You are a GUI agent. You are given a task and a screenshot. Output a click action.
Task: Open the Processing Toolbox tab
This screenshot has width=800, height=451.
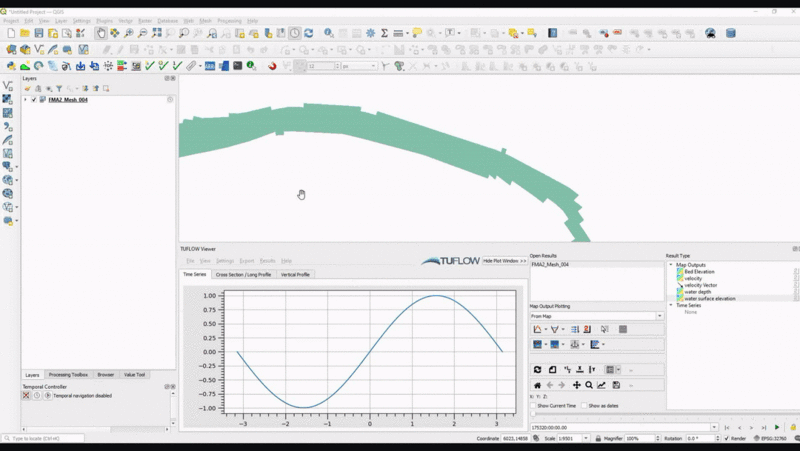point(68,374)
